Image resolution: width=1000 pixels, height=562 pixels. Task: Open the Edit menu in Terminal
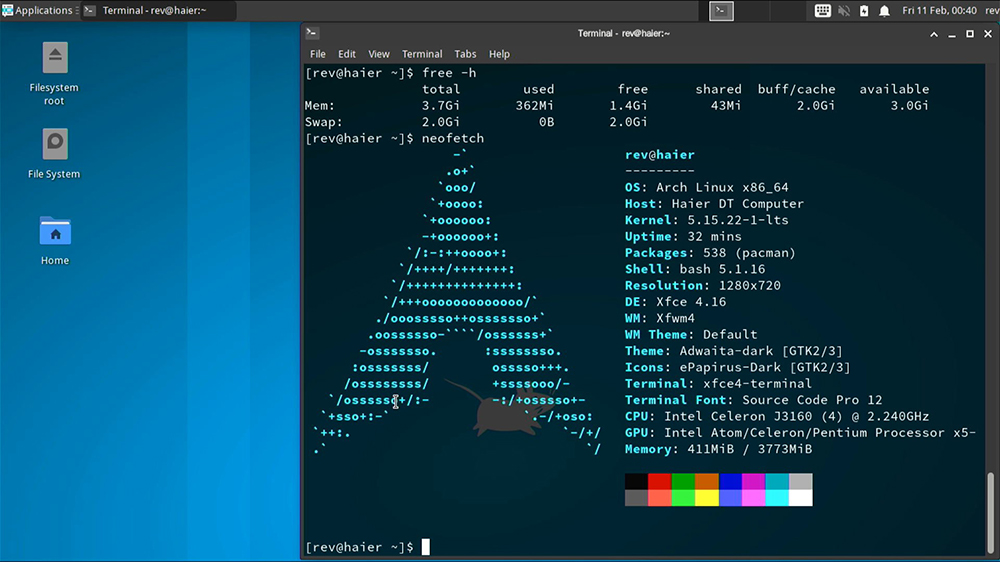[347, 54]
